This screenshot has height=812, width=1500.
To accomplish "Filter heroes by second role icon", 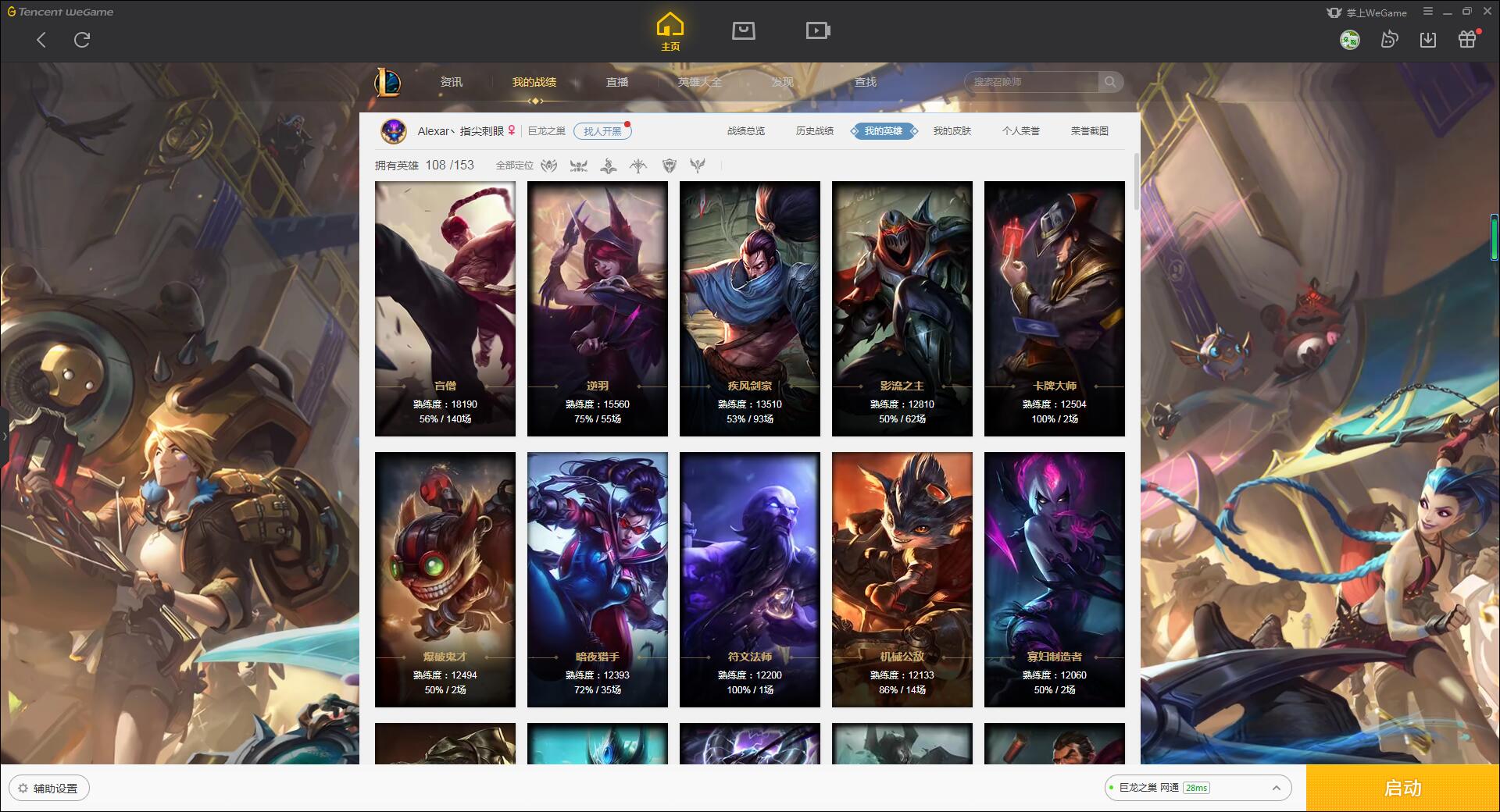I will point(579,166).
